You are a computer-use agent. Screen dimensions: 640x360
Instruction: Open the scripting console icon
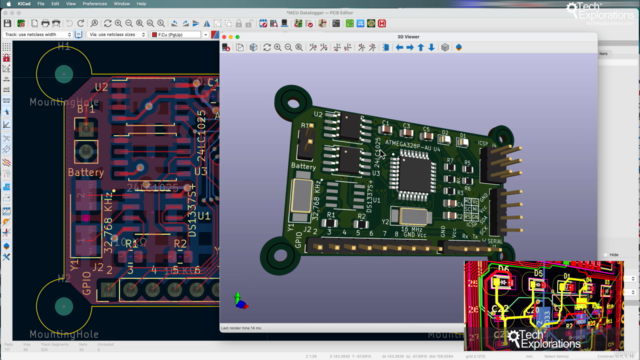click(336, 24)
